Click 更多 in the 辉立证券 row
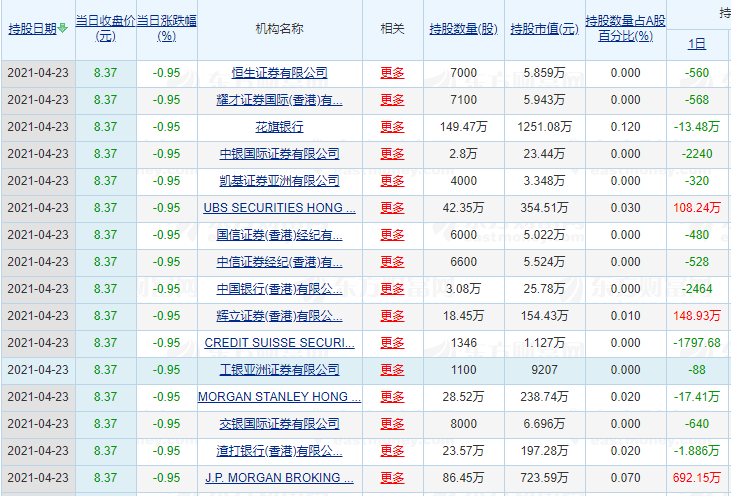 tap(392, 316)
